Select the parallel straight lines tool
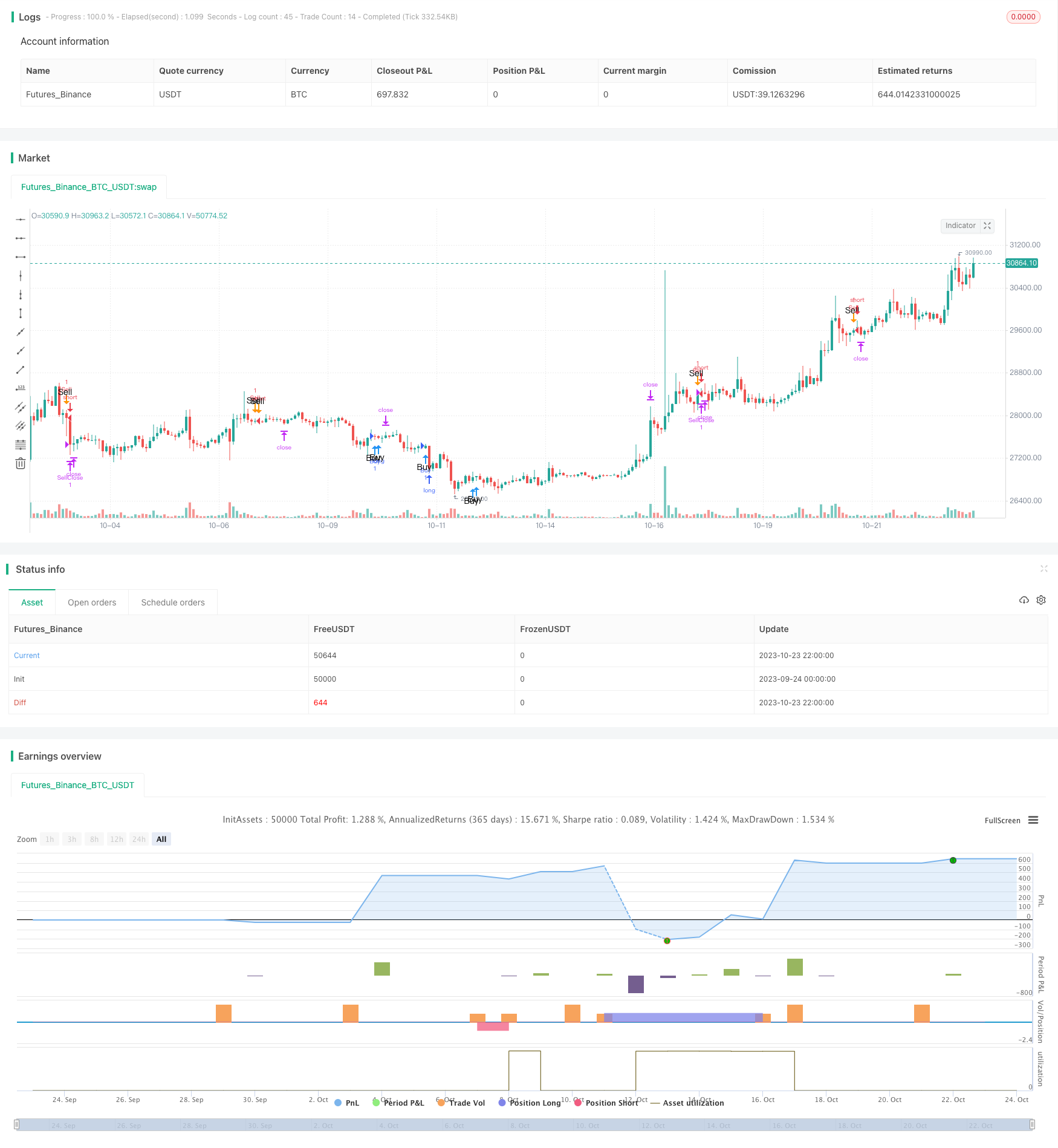The image size is (1058, 1148). (x=21, y=426)
